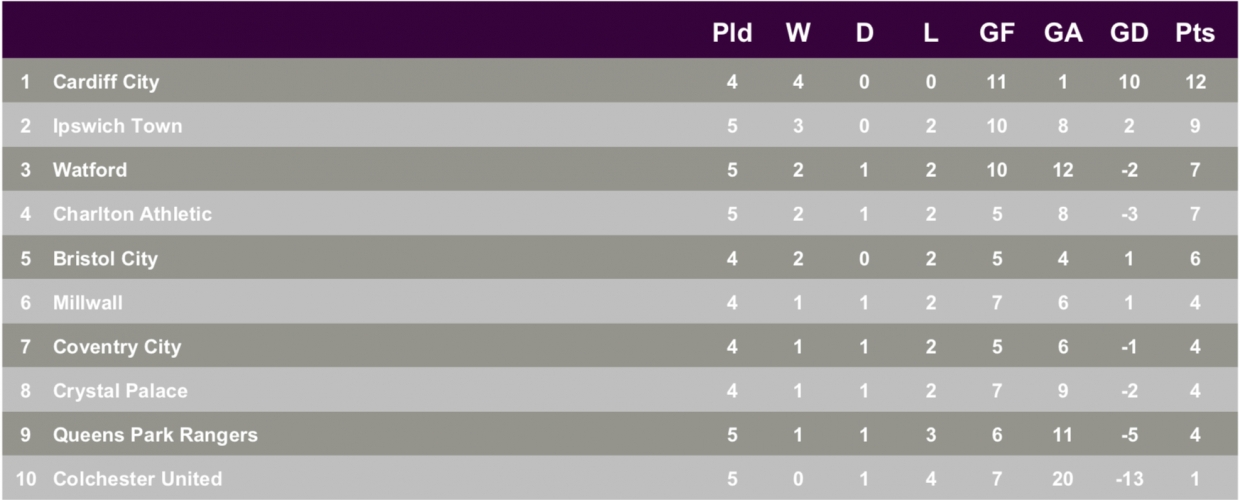Image resolution: width=1240 pixels, height=500 pixels.
Task: Click Cardiff City's 12 points value
Action: coord(1195,82)
